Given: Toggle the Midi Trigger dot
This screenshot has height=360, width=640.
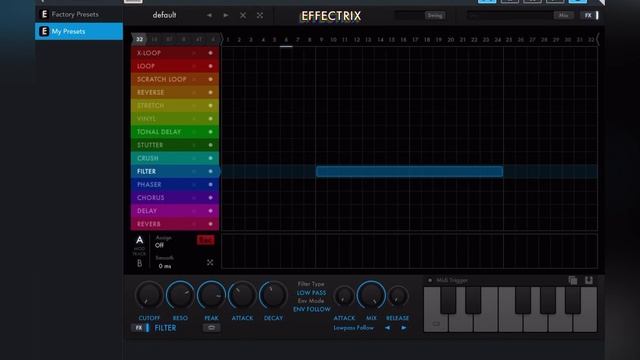Looking at the screenshot, I should 430,280.
